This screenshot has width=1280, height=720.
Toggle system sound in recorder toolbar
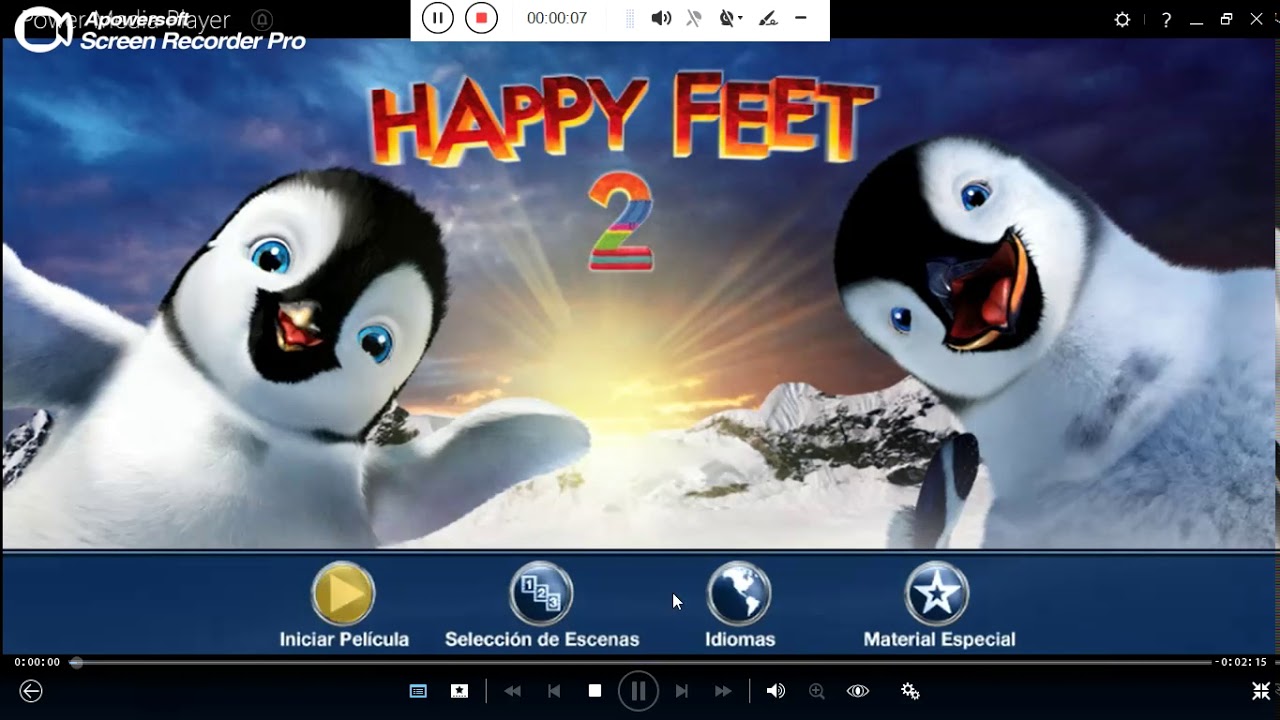click(x=661, y=18)
